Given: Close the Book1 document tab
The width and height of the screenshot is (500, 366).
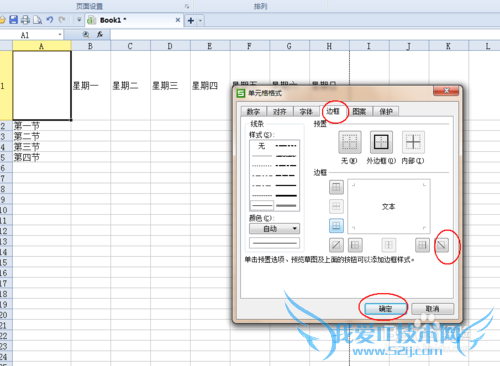Looking at the screenshot, I should click(x=178, y=20).
